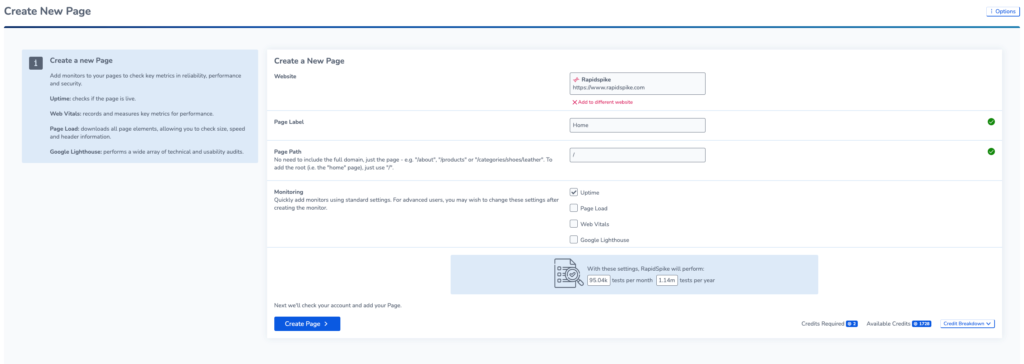Click the 'Next we'll check your account' text
This screenshot has height=364, width=1024.
[337, 305]
